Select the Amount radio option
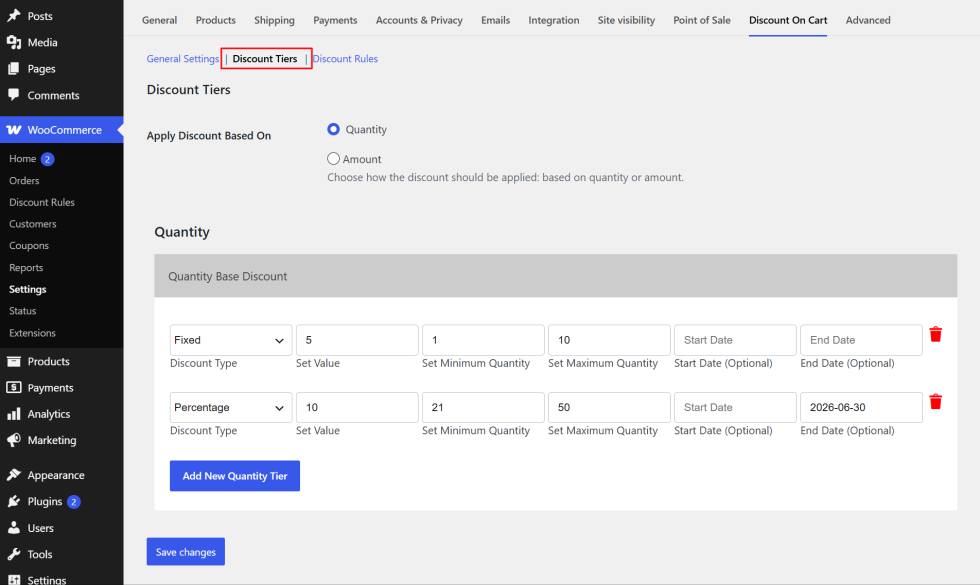980x585 pixels. (x=334, y=159)
